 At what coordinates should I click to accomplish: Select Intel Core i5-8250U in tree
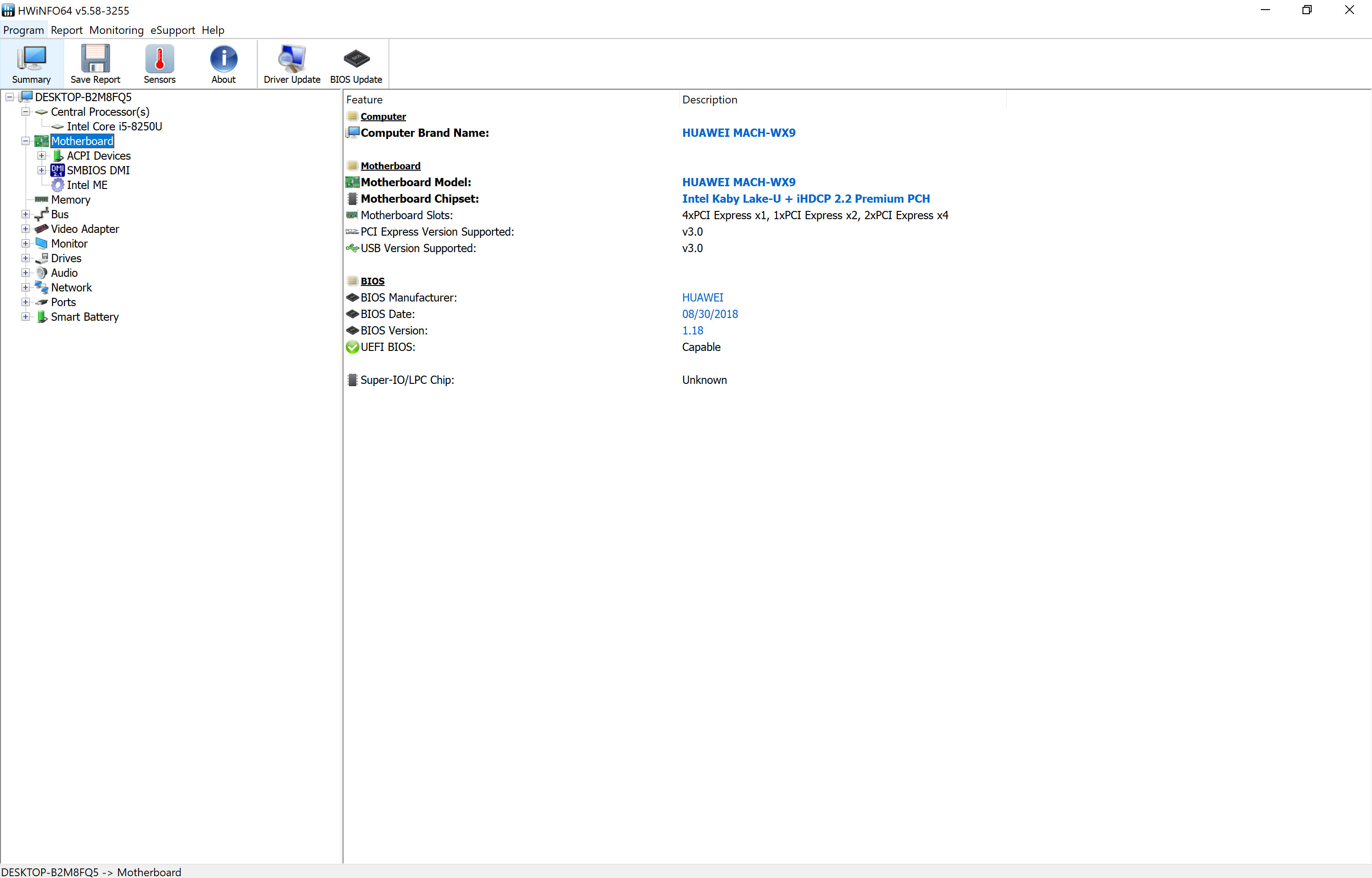tap(114, 127)
